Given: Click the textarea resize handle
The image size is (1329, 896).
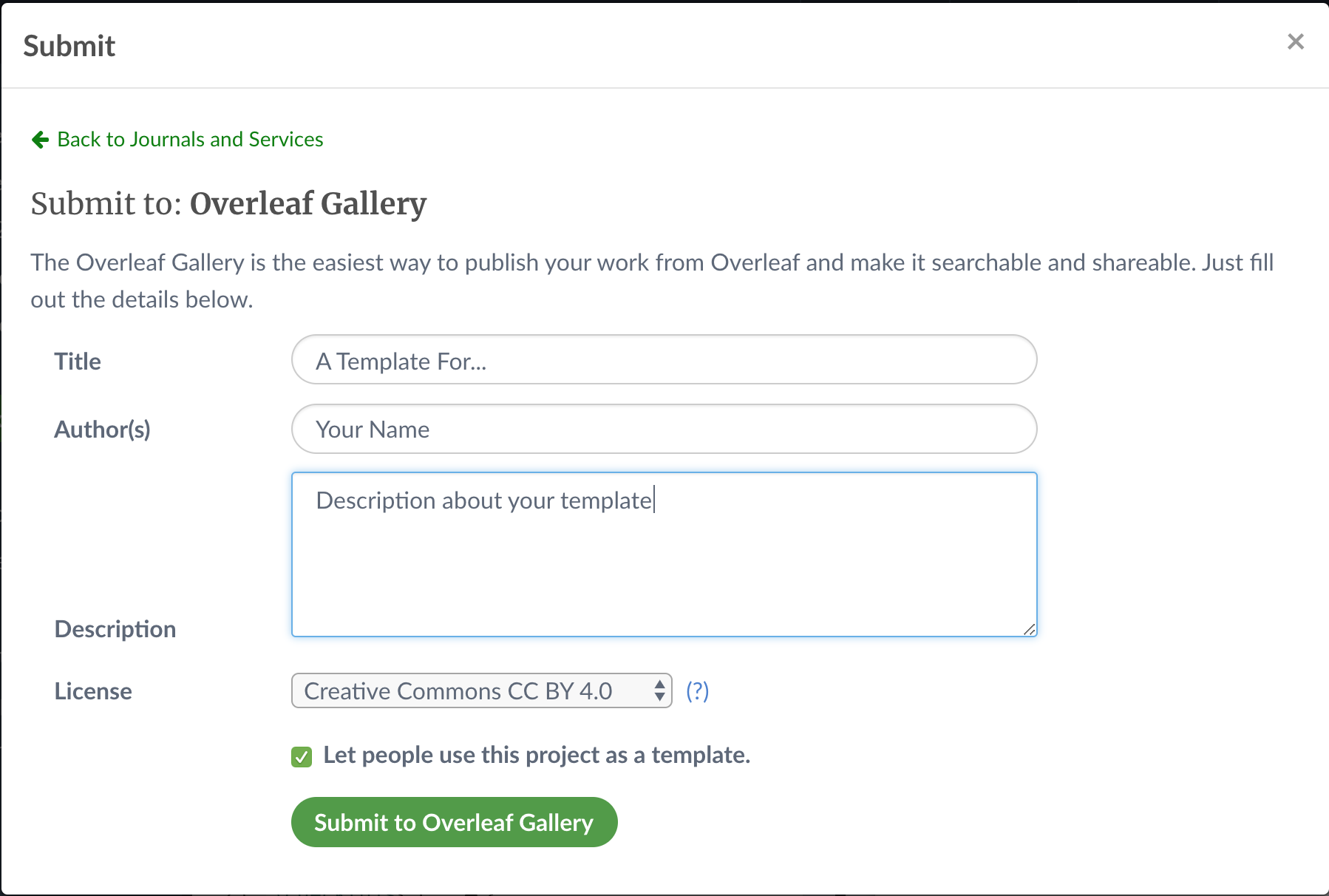Looking at the screenshot, I should pos(1029,630).
